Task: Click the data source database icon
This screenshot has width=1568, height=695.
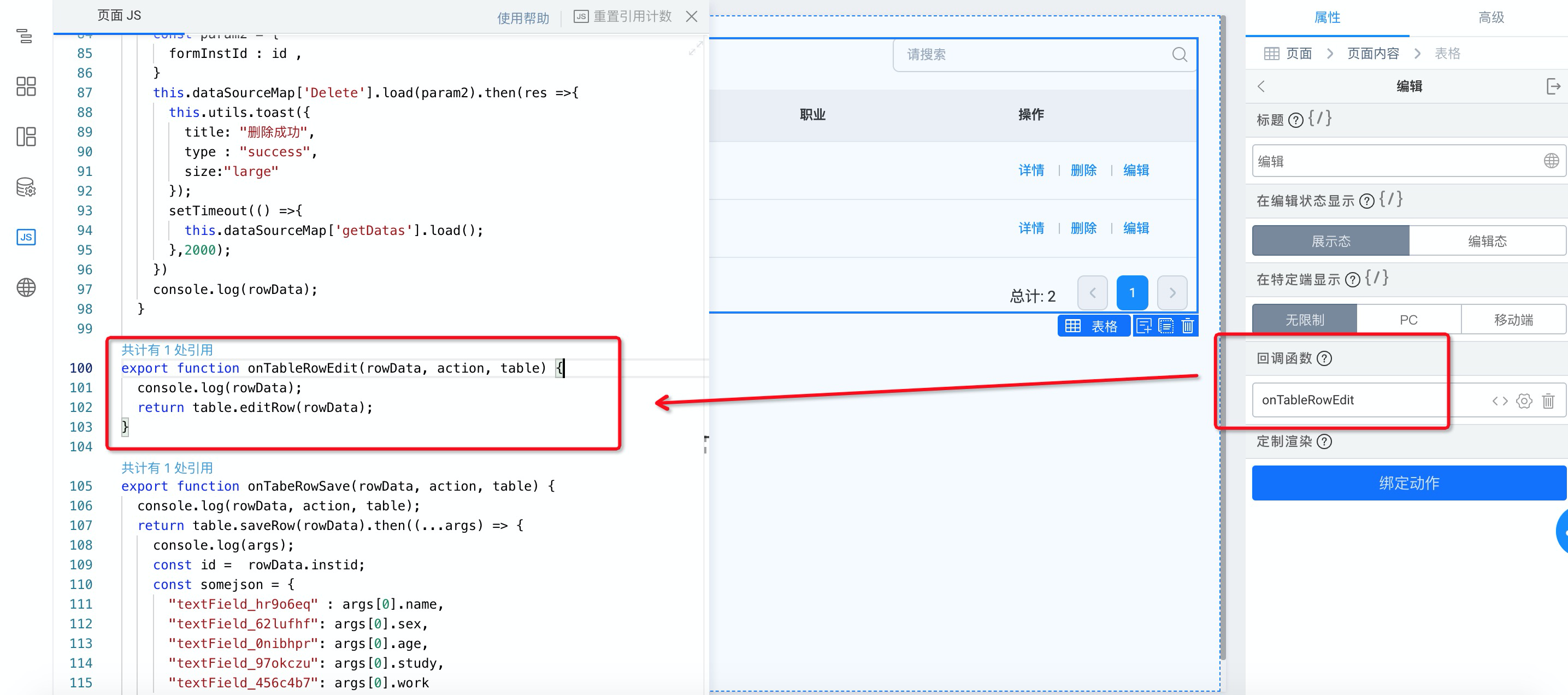Action: (26, 187)
